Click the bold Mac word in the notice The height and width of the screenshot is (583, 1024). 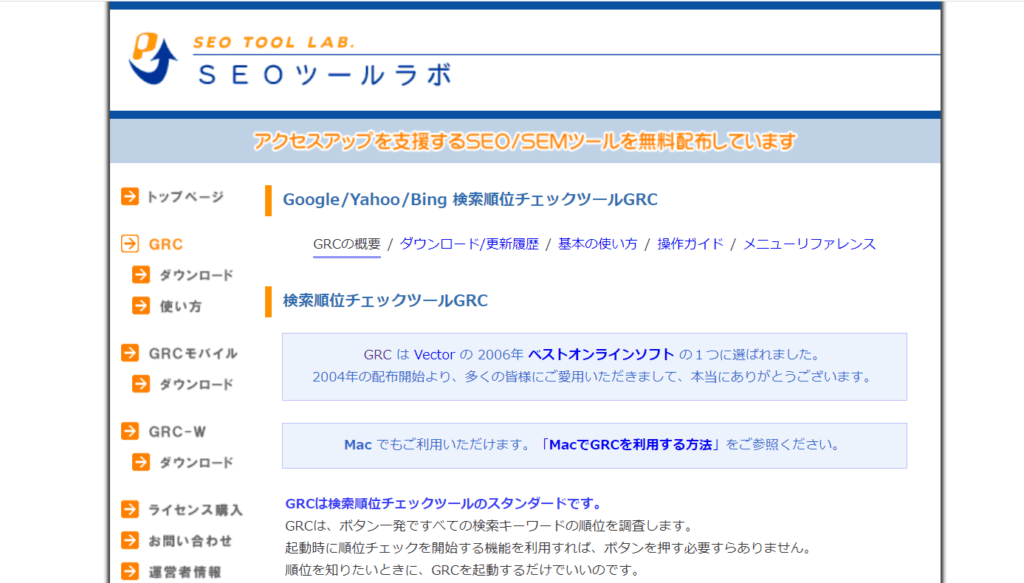(358, 445)
